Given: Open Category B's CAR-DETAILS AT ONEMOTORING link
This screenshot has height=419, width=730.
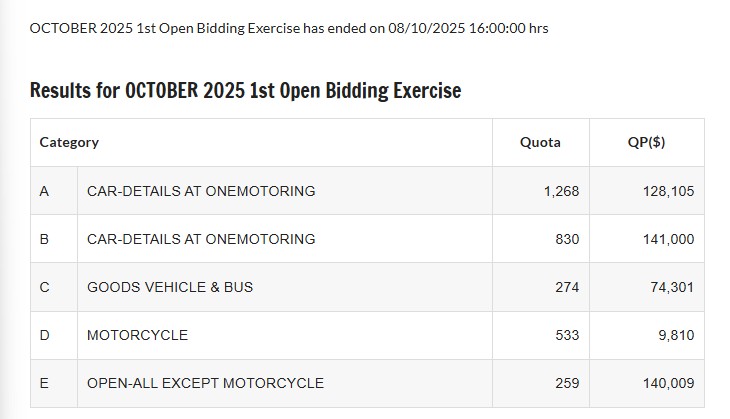Looking at the screenshot, I should (201, 239).
